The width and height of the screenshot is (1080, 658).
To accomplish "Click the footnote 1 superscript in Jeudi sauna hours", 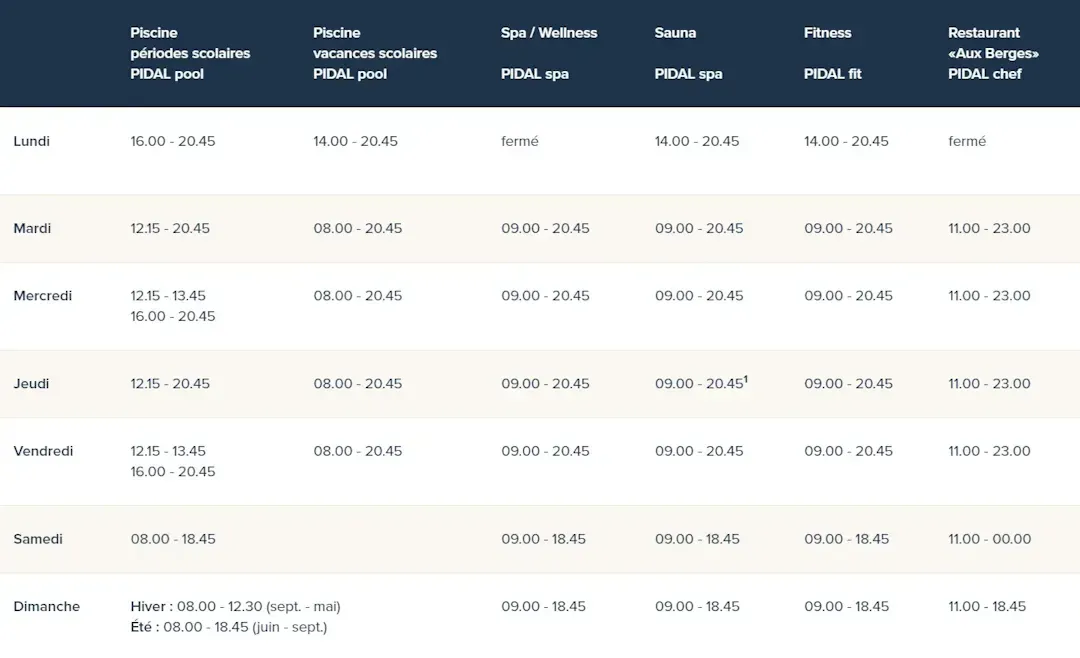I will click(x=746, y=379).
